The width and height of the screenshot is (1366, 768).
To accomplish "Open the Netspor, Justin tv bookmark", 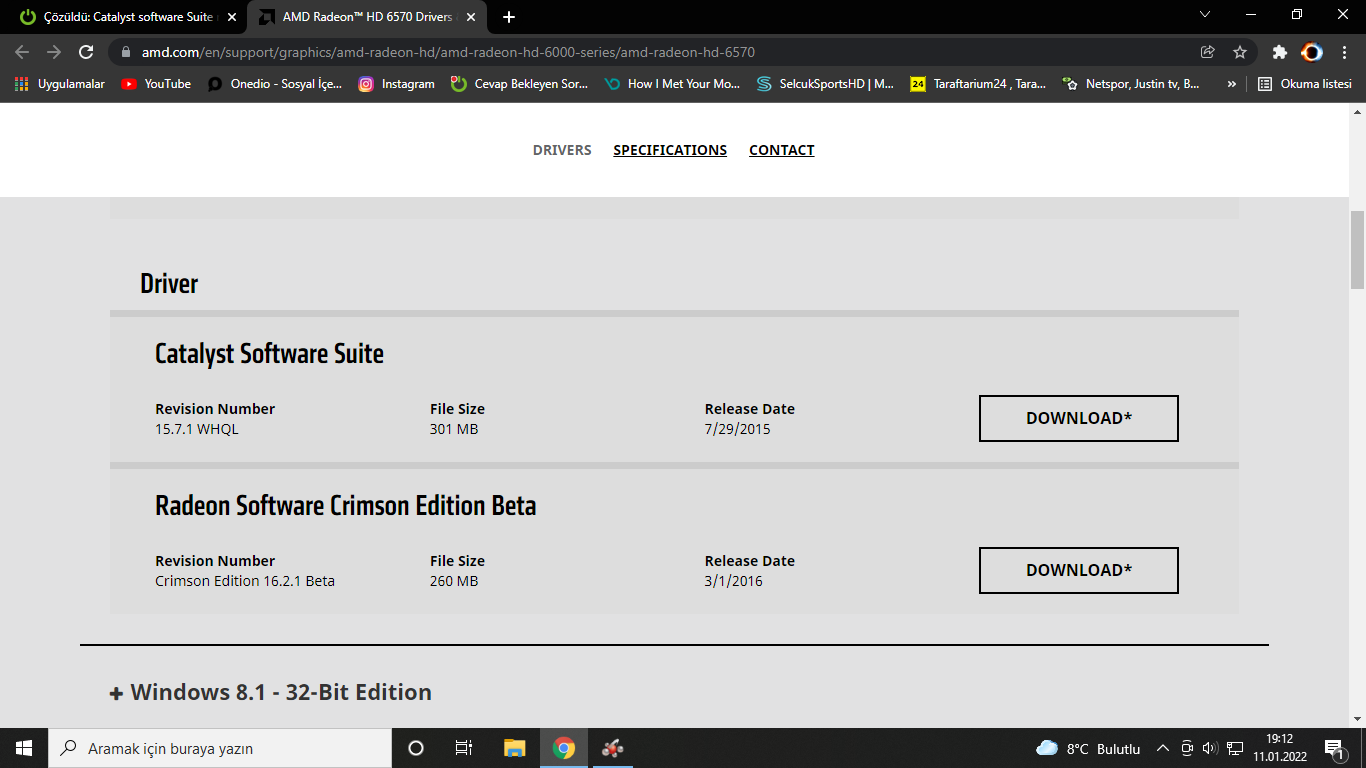I will pos(1132,84).
